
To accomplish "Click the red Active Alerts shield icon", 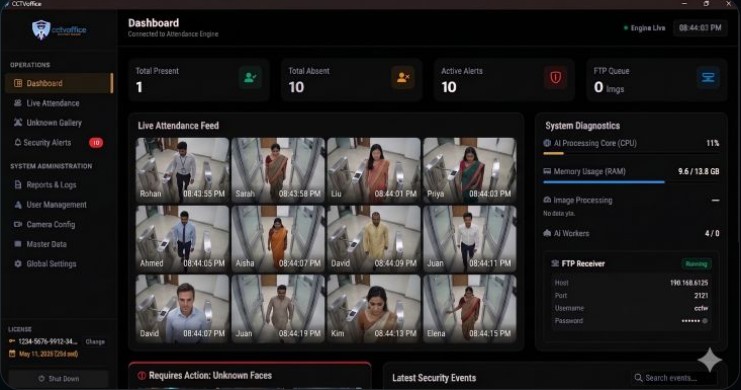I will 555,78.
